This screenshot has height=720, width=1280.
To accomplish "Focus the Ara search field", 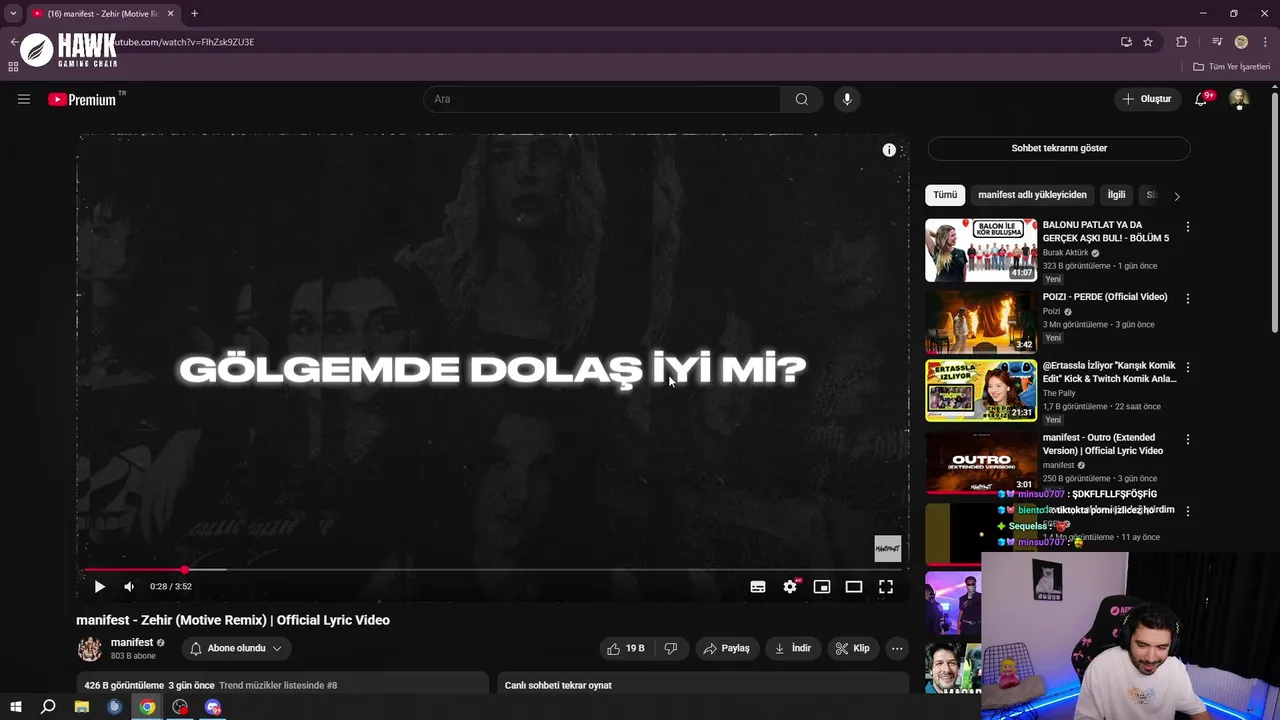I will point(602,99).
